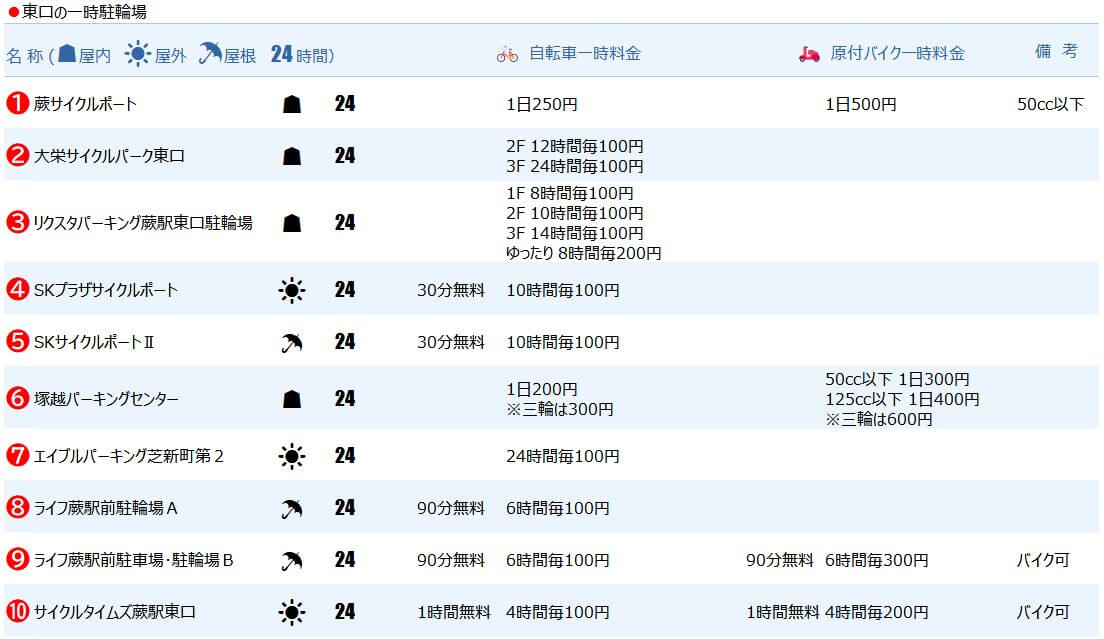Image resolution: width=1104 pixels, height=639 pixels.
Task: Click the umbrella roof icon for SKサイクルポートⅡ
Action: pos(291,343)
